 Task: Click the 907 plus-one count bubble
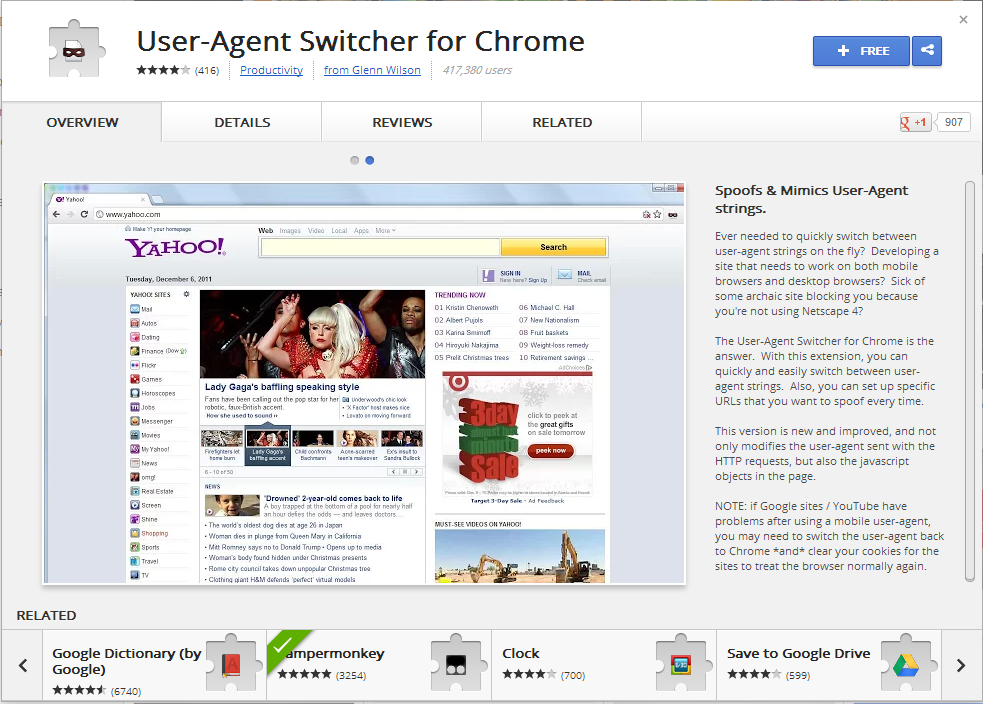[x=953, y=122]
